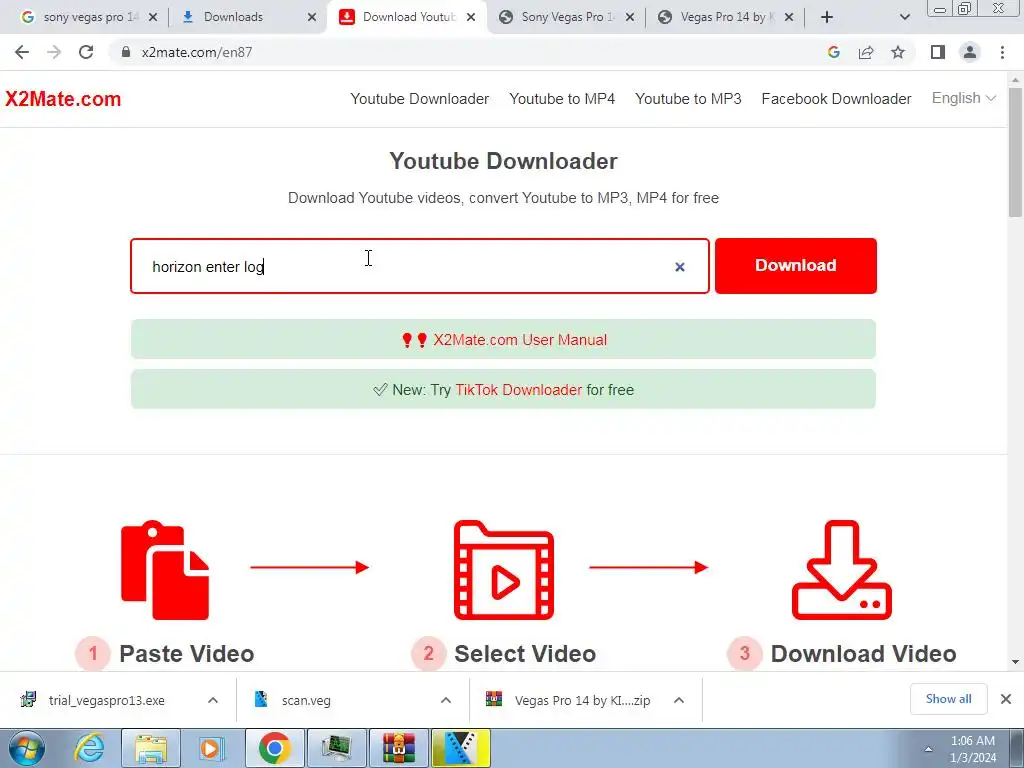Open the media player taskbar icon
Image resolution: width=1024 pixels, height=768 pixels.
(211, 748)
